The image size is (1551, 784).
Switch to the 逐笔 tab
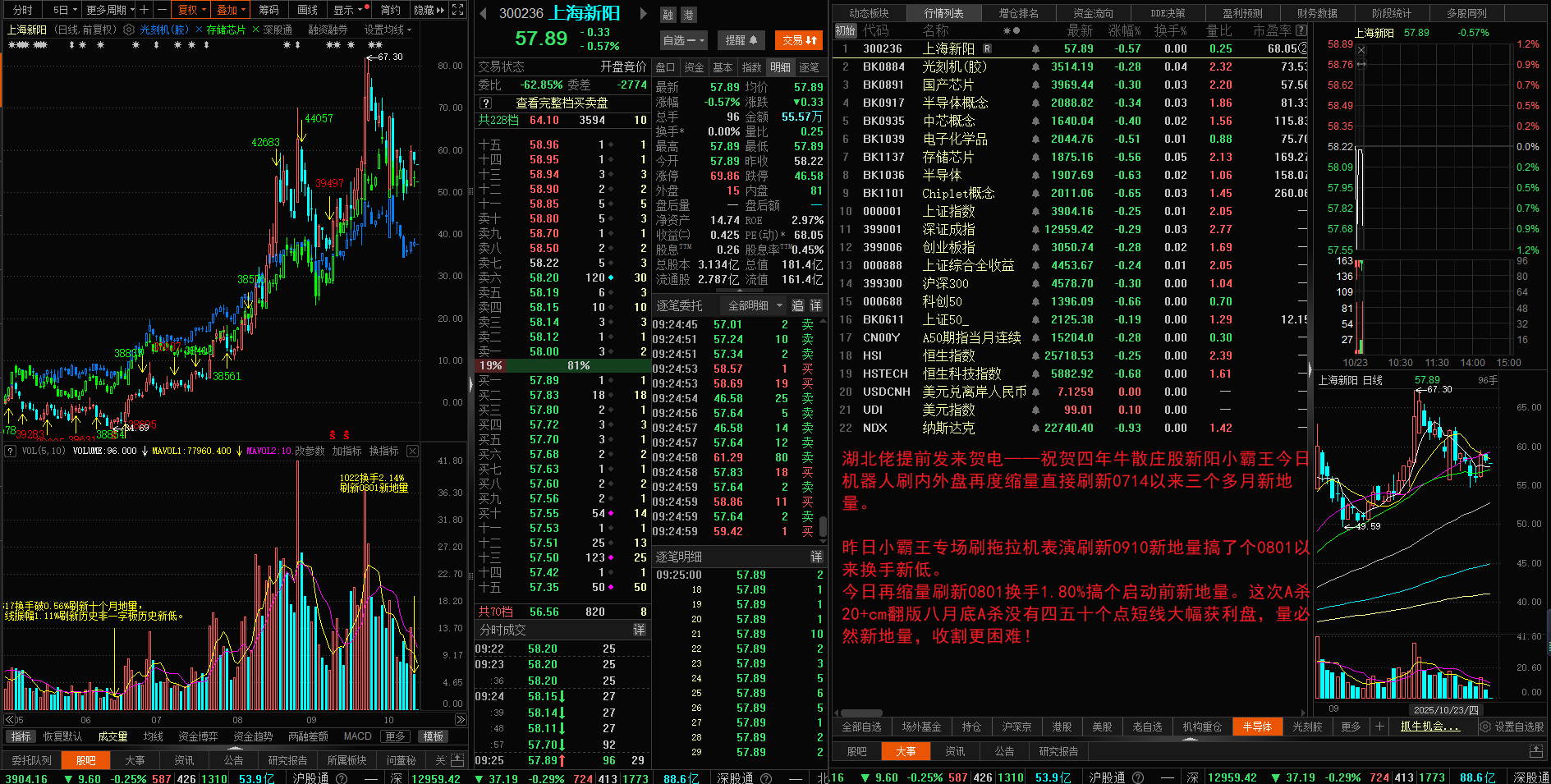809,67
